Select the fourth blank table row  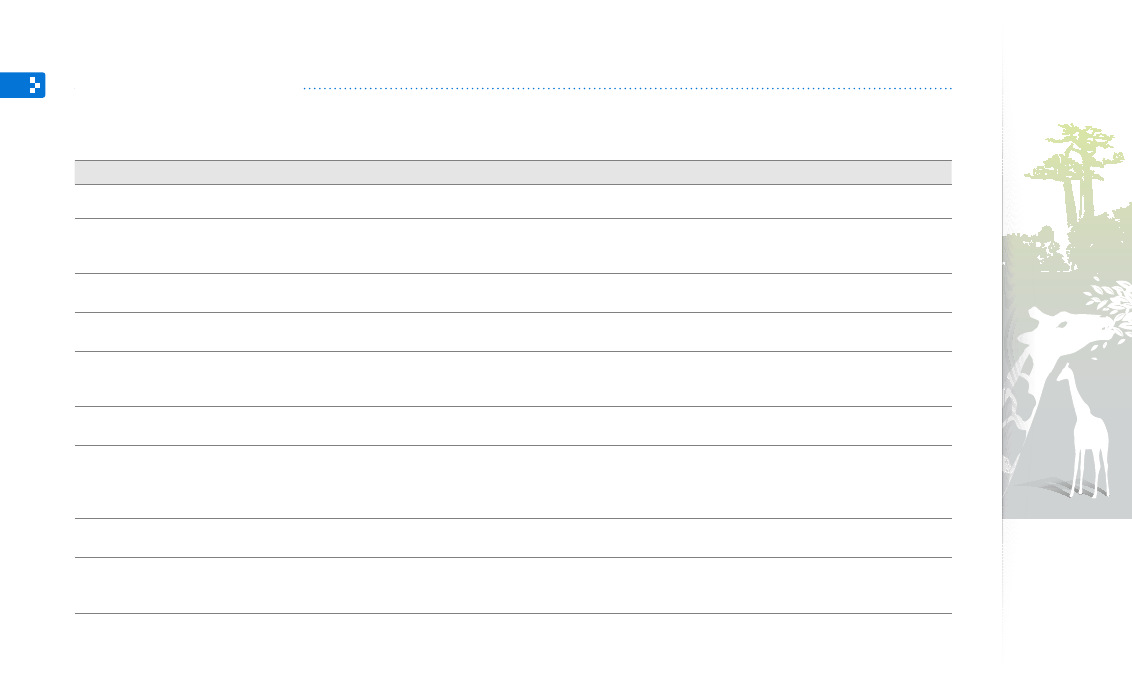click(513, 331)
